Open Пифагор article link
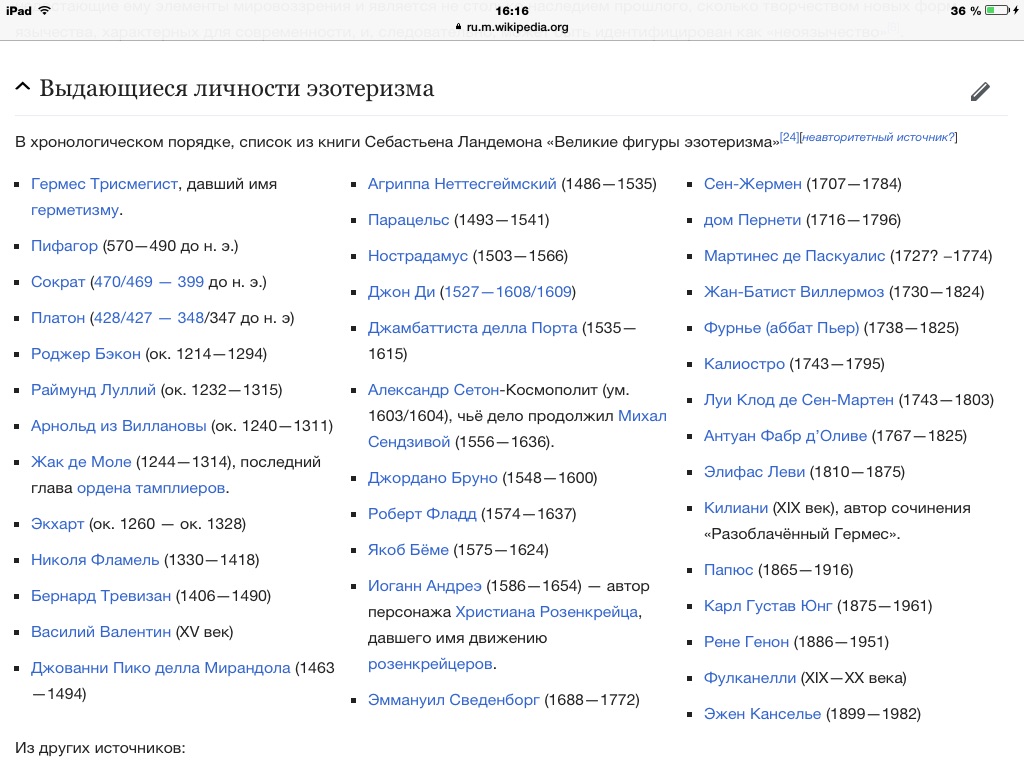The image size is (1024, 768). click(64, 246)
